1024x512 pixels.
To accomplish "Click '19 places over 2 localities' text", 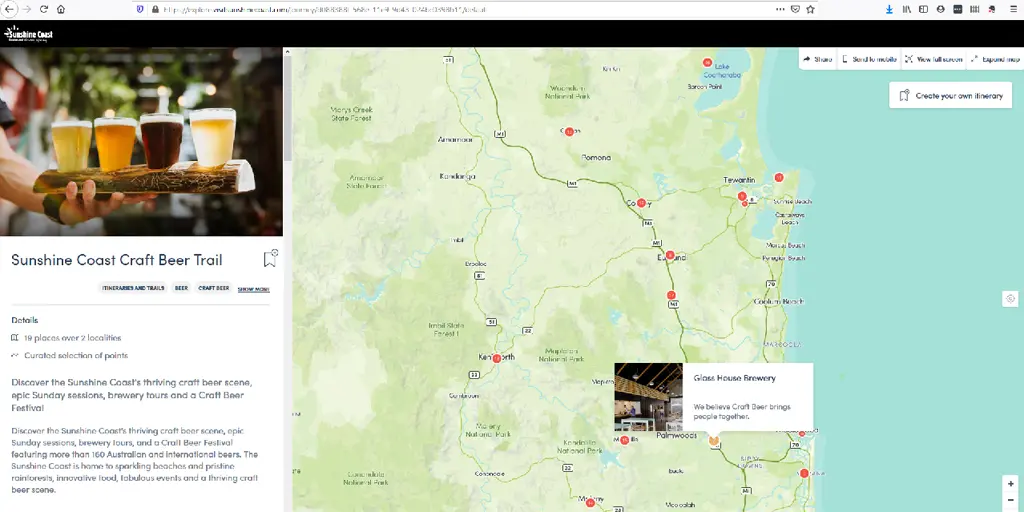I will tap(72, 338).
